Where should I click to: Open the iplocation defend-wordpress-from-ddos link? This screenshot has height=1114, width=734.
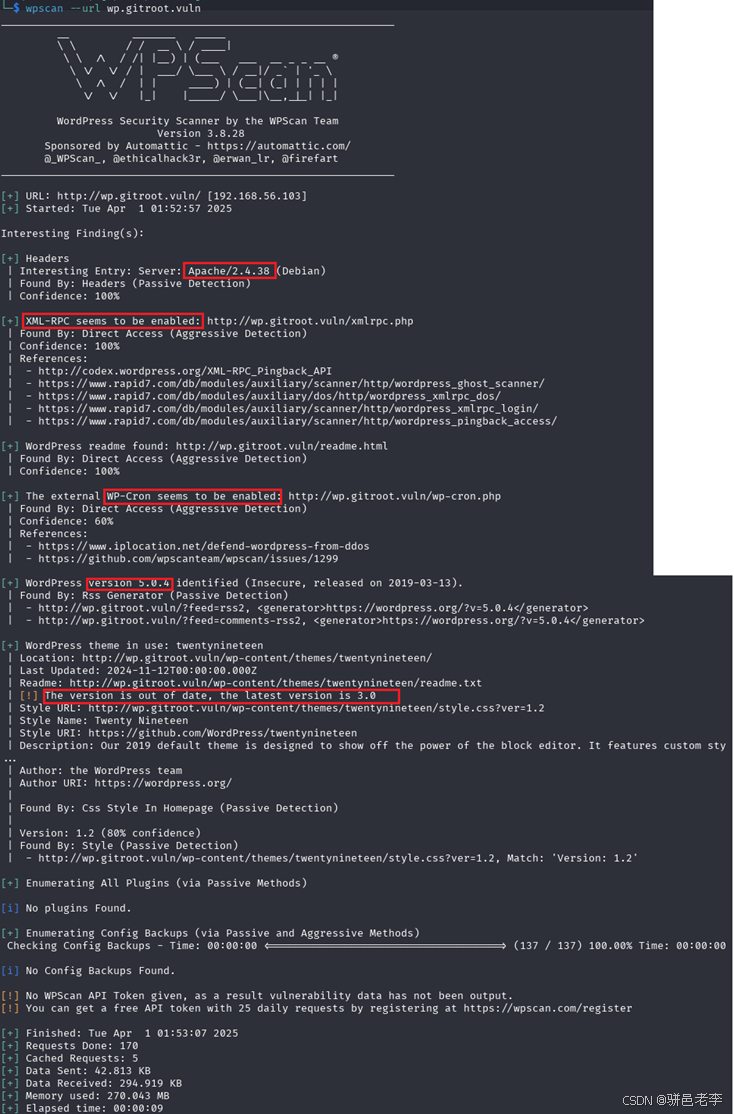(204, 546)
